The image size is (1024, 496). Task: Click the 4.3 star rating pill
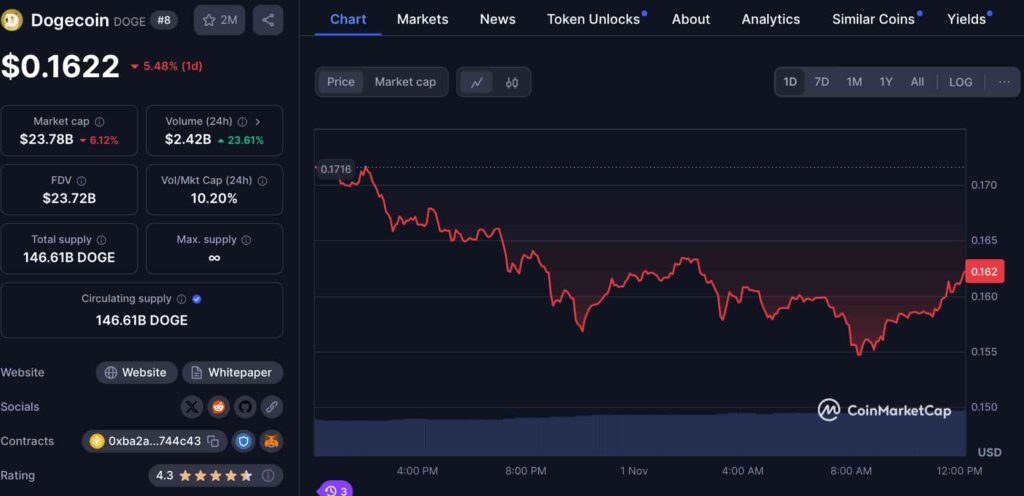coord(216,476)
